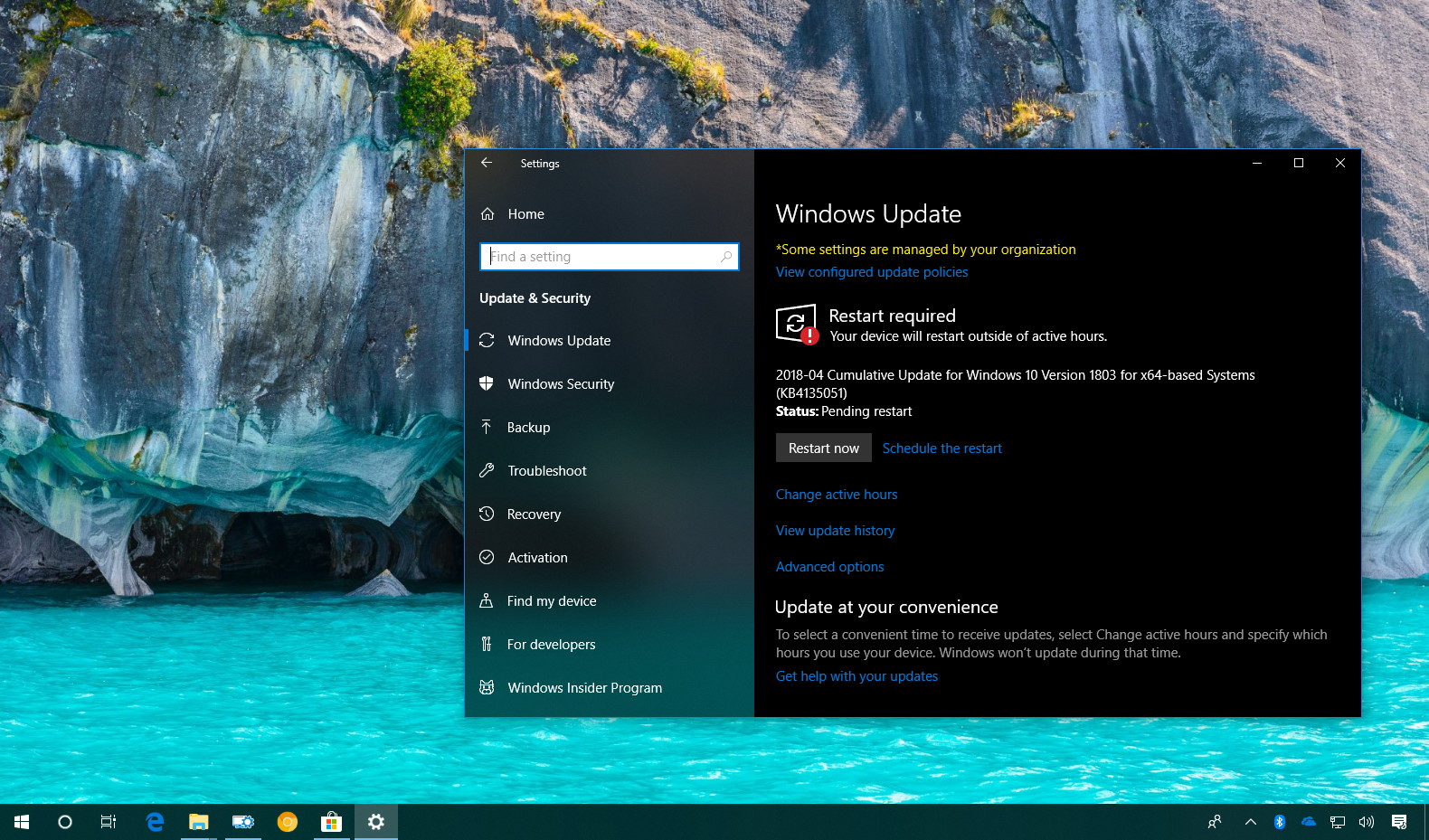This screenshot has height=840, width=1429.
Task: Select Windows Security in sidebar
Action: click(x=610, y=384)
